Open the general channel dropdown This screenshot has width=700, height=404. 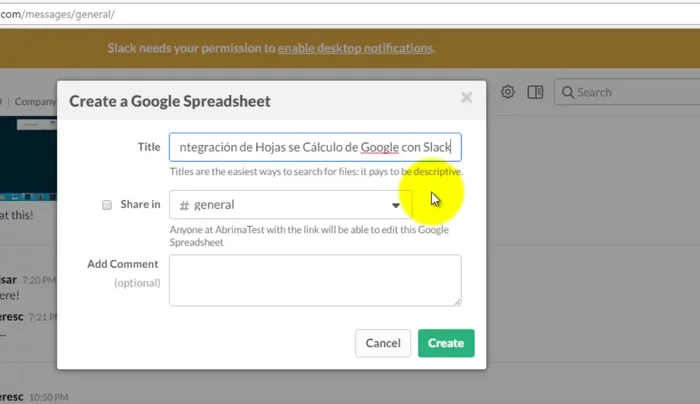[290, 205]
